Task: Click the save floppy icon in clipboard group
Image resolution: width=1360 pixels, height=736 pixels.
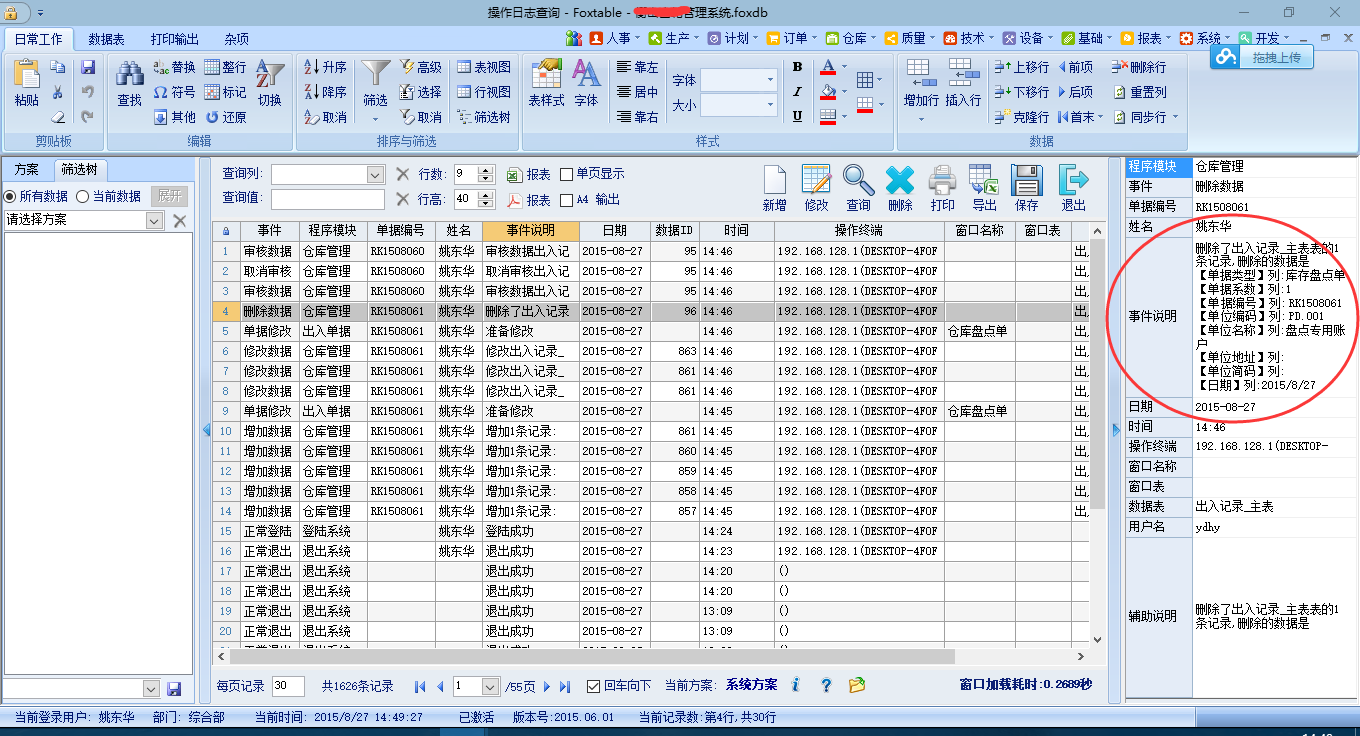Action: (x=87, y=67)
